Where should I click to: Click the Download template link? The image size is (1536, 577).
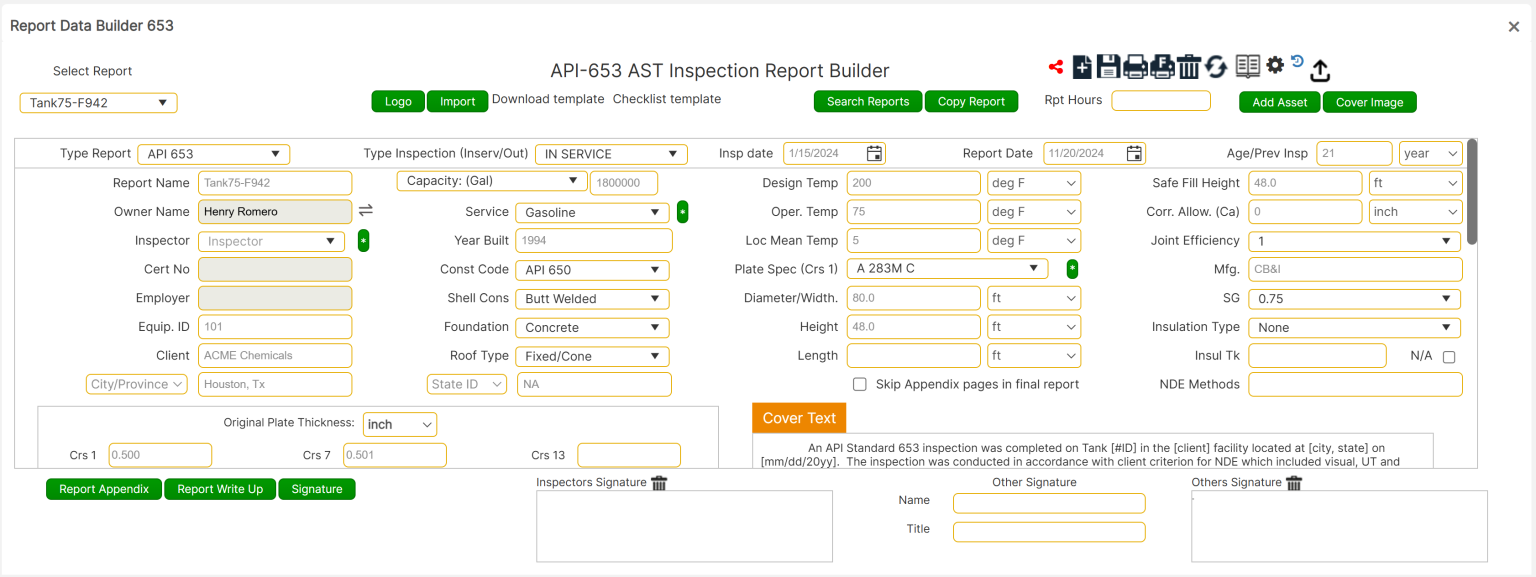(548, 99)
